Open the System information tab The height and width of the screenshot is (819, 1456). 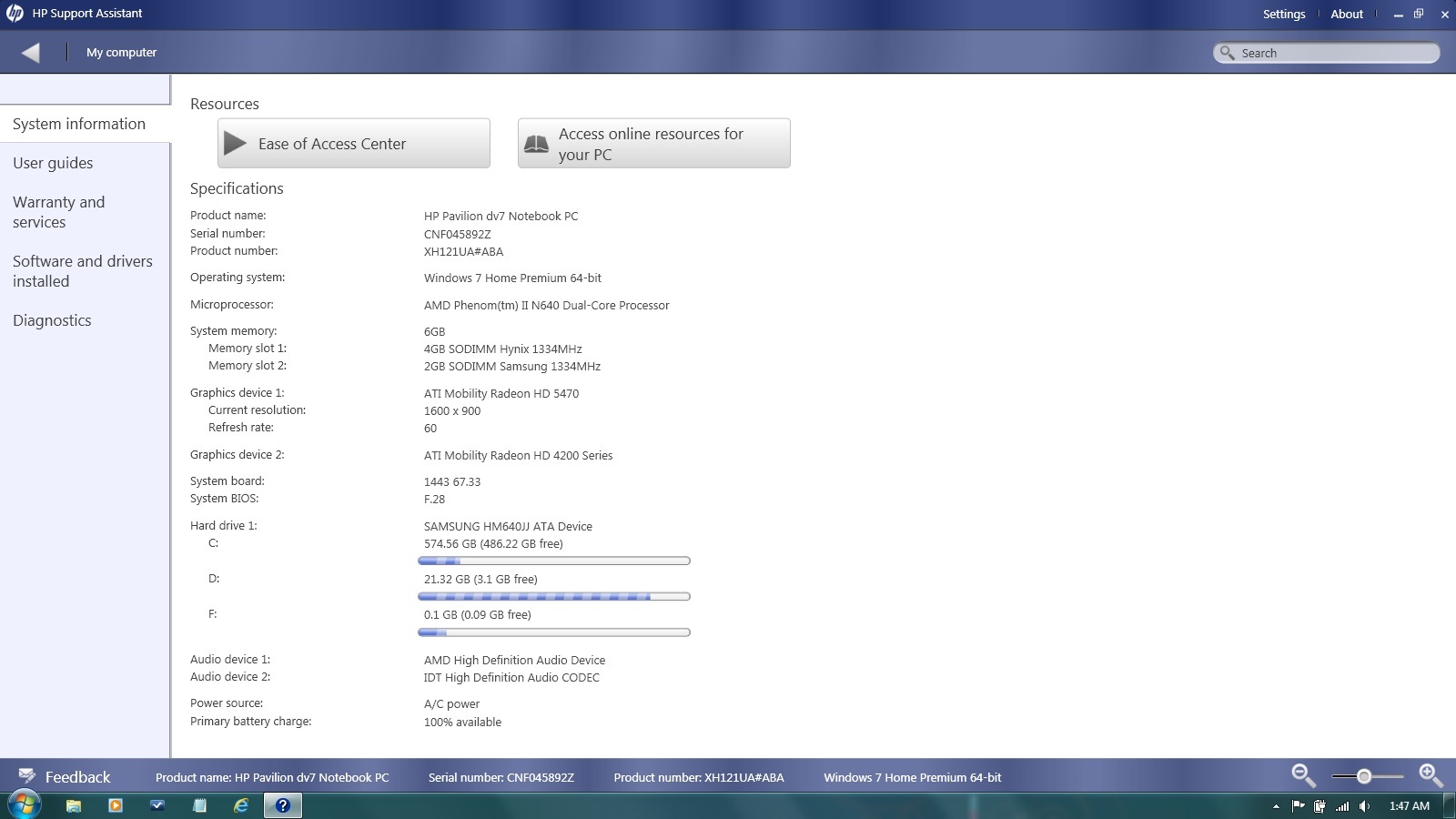(79, 124)
